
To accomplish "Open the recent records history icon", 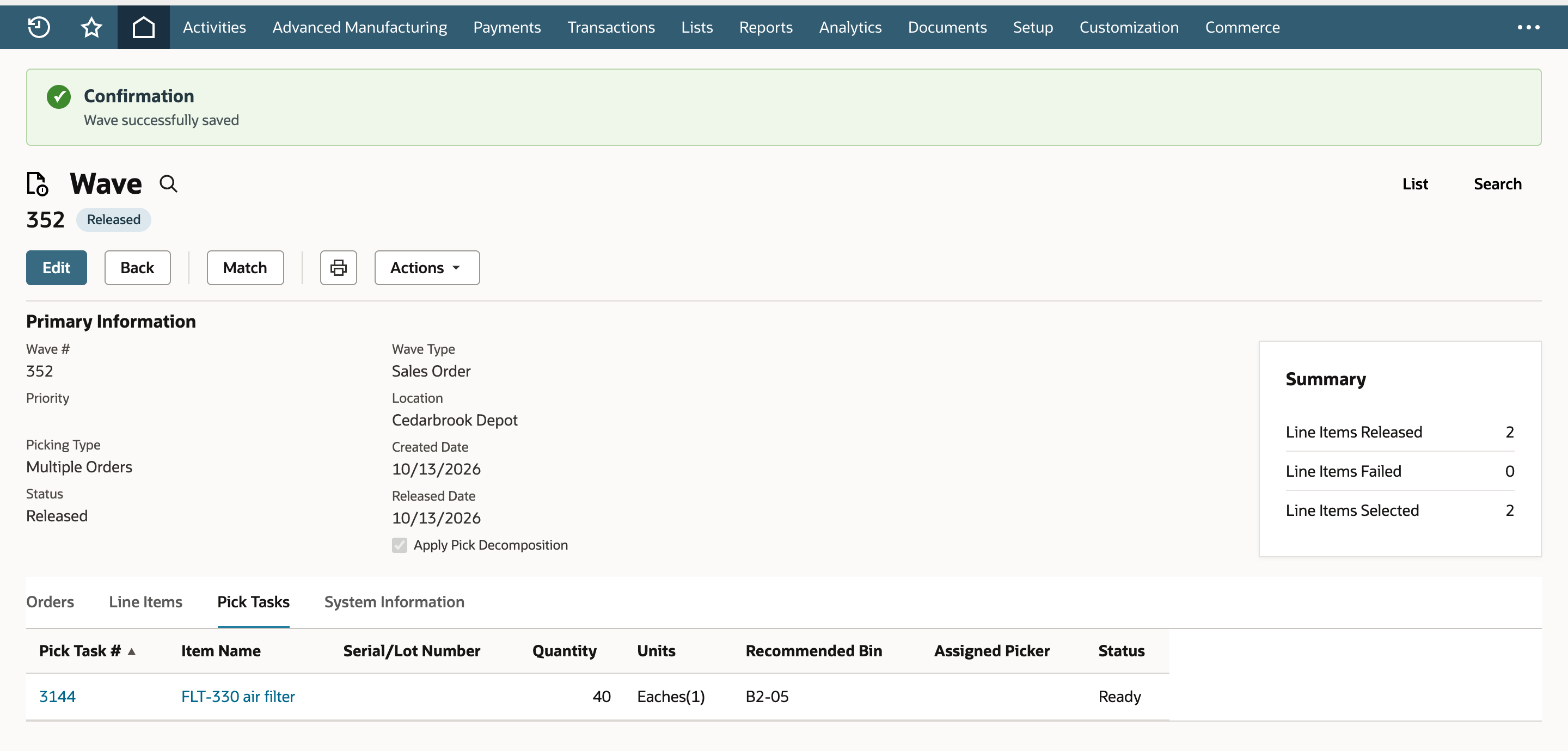I will pyautogui.click(x=39, y=27).
